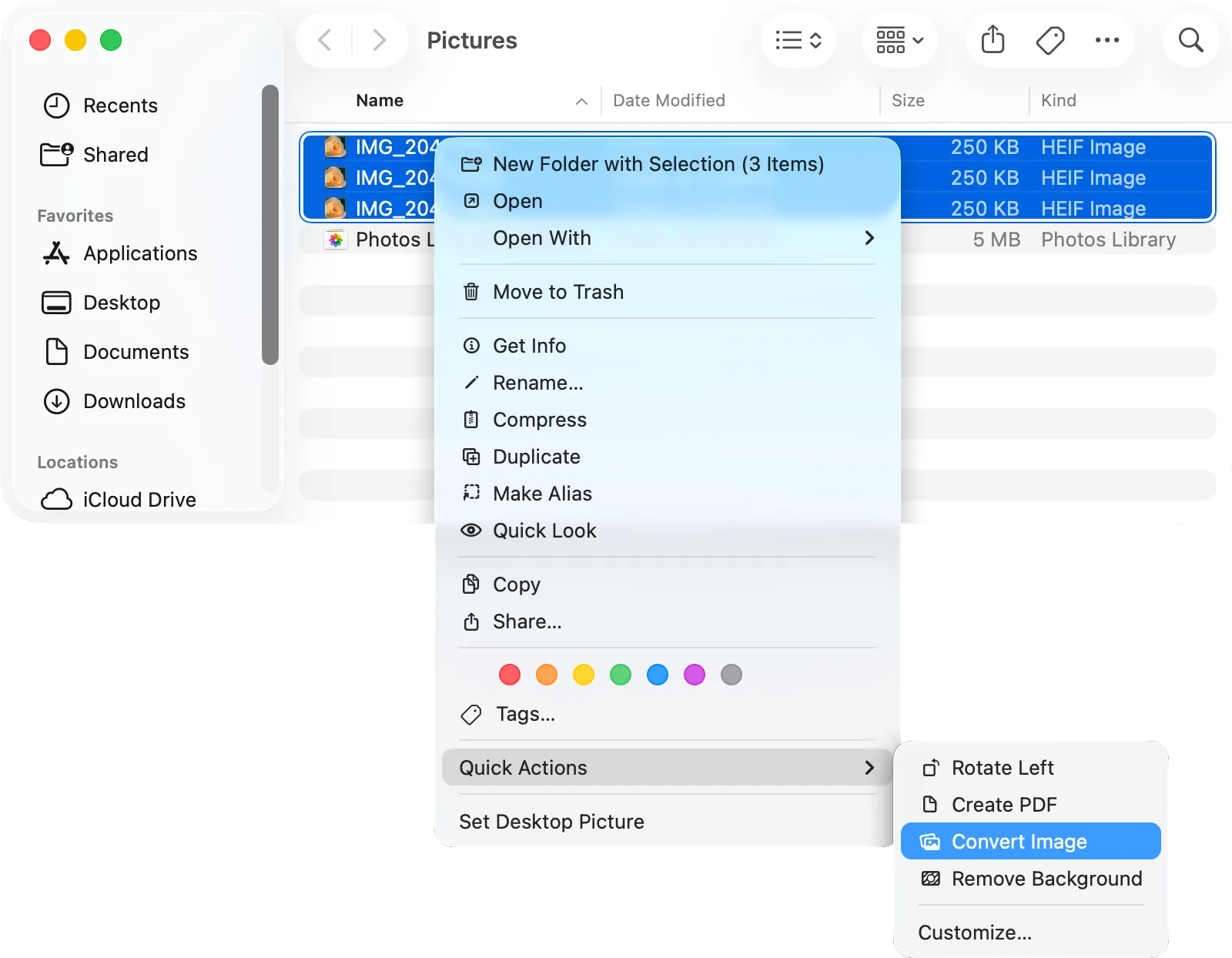Viewport: 1232px width, 958px height.
Task: Choose New Folder with Selection
Action: tap(668, 164)
